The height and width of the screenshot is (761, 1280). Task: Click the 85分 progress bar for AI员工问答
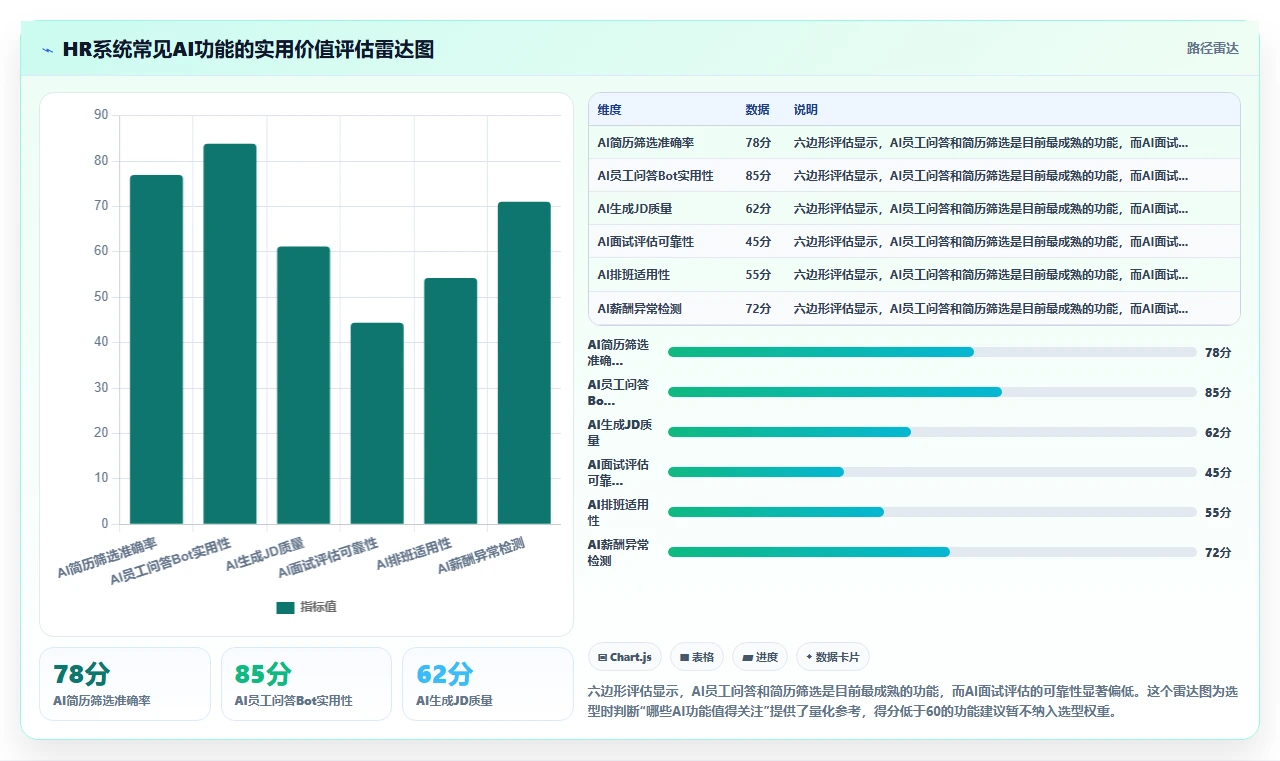coord(932,392)
